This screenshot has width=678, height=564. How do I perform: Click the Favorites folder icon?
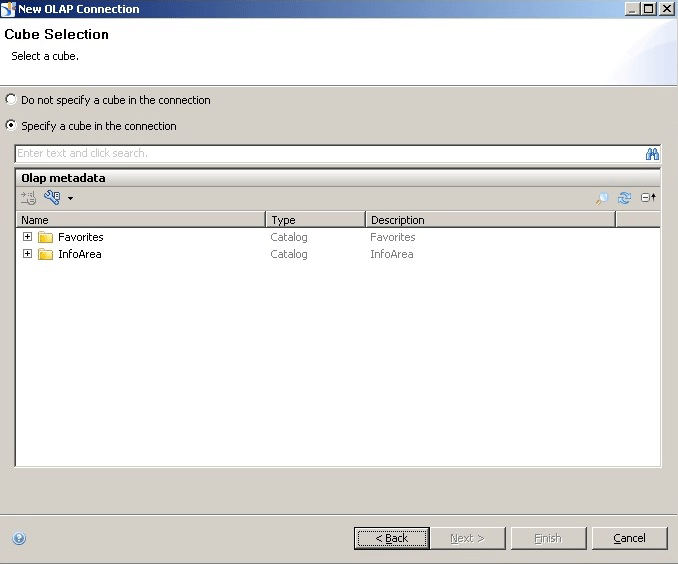45,237
